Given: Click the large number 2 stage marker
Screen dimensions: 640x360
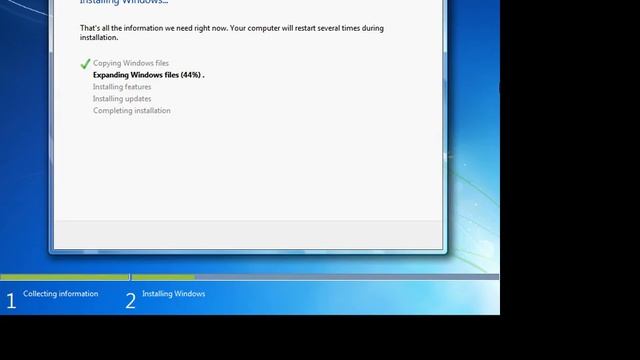Looking at the screenshot, I should click(x=131, y=301).
